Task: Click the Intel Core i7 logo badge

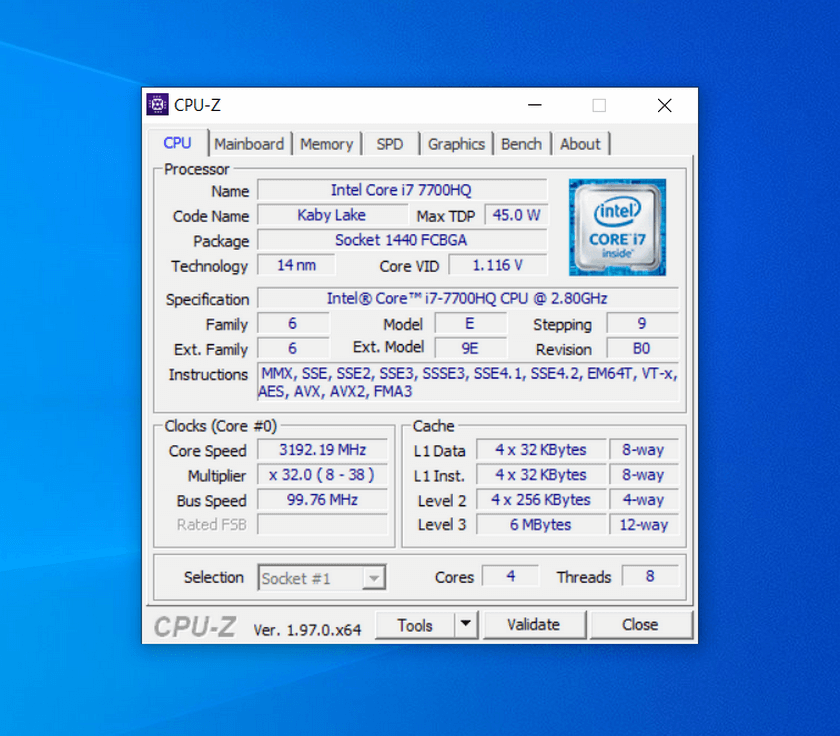Action: coord(617,228)
